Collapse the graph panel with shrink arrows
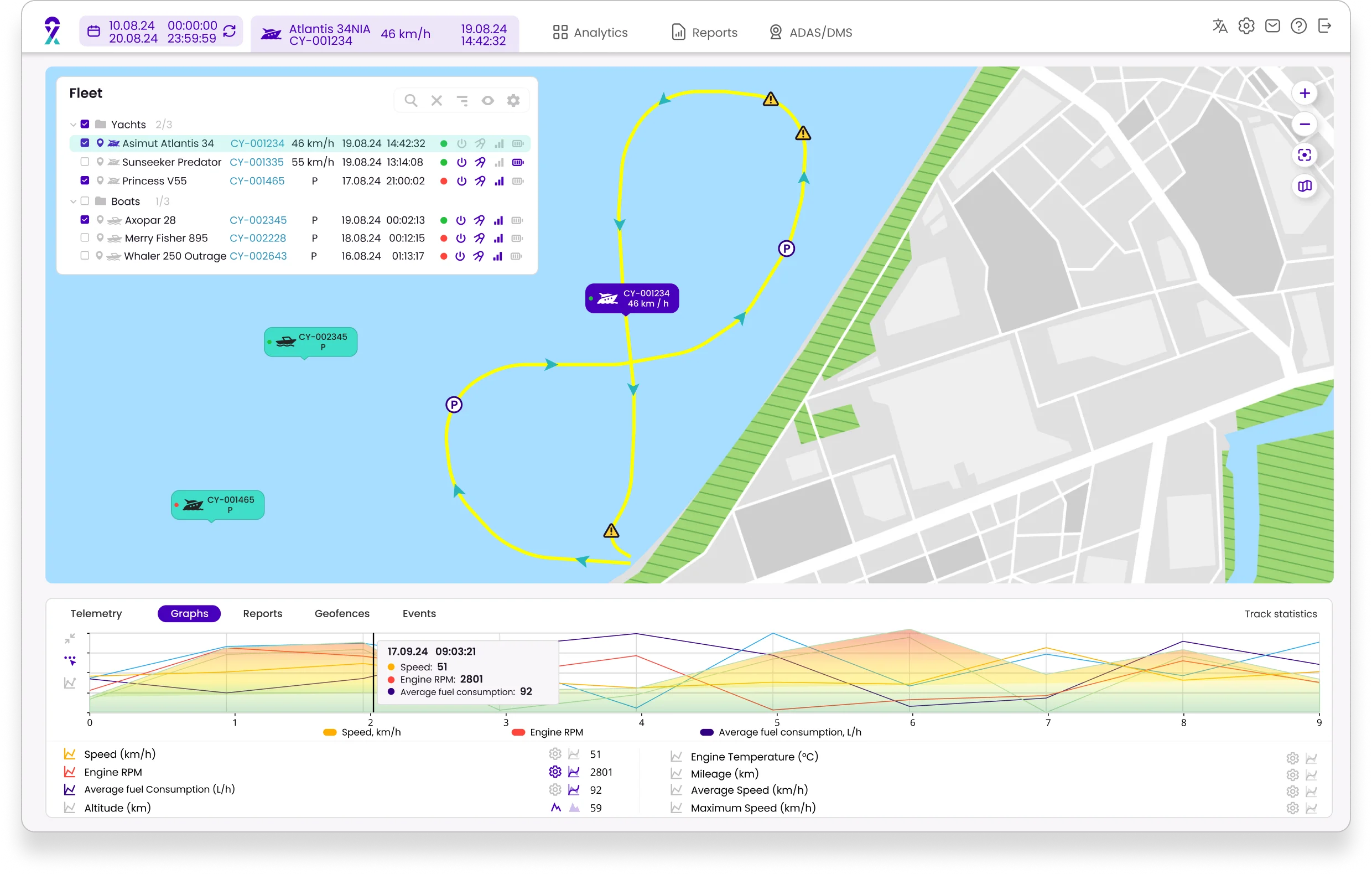 (x=70, y=639)
